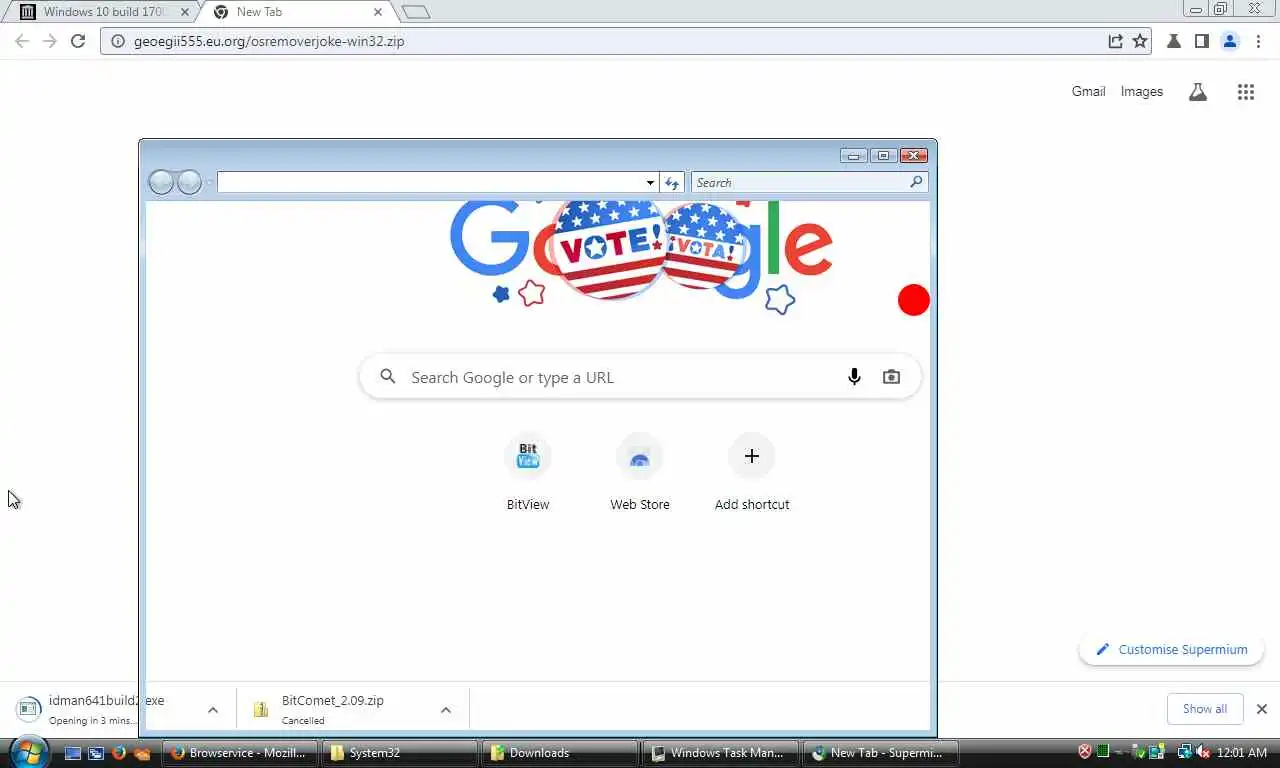Expand options for BitComet_2.09.zip download
The image size is (1280, 768).
tap(446, 710)
